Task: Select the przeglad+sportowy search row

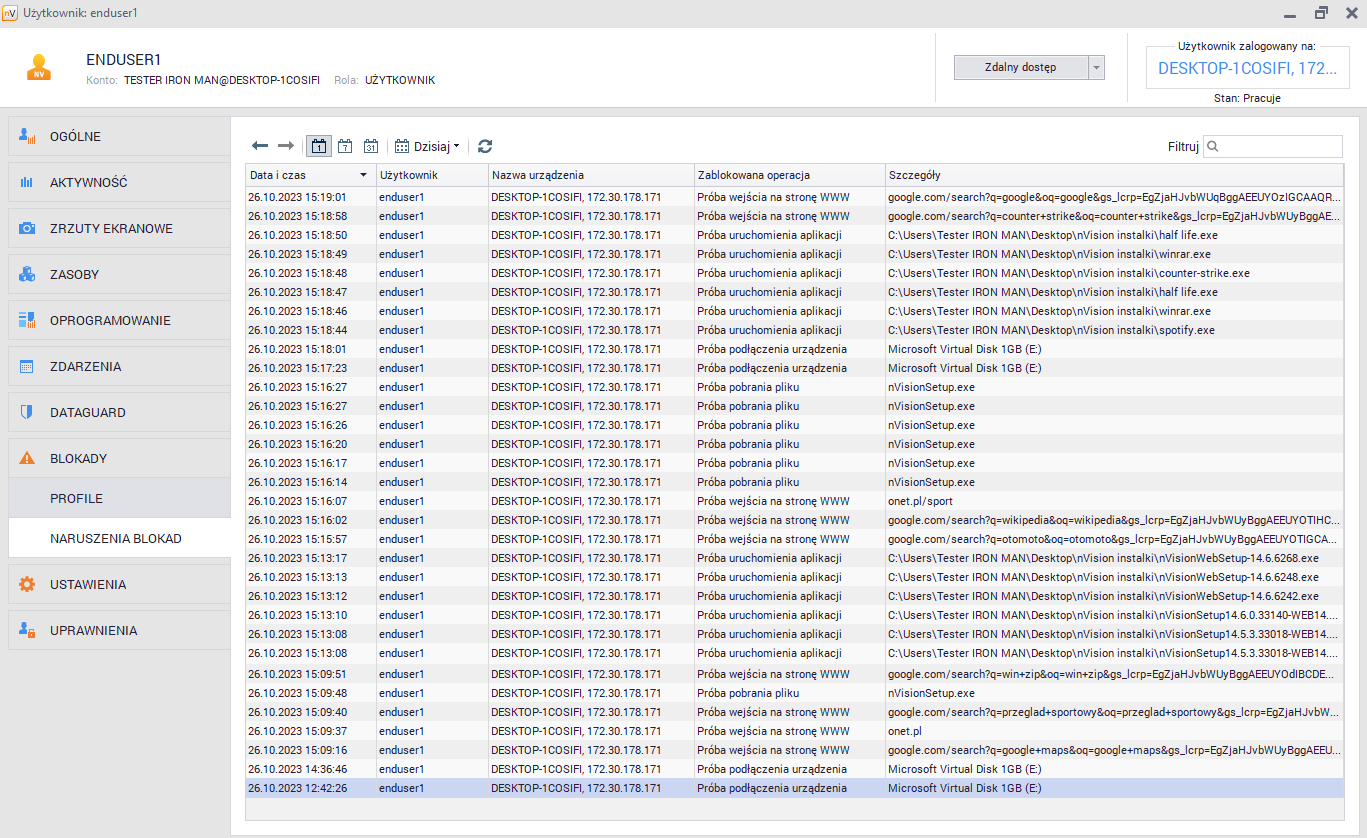Action: 794,712
